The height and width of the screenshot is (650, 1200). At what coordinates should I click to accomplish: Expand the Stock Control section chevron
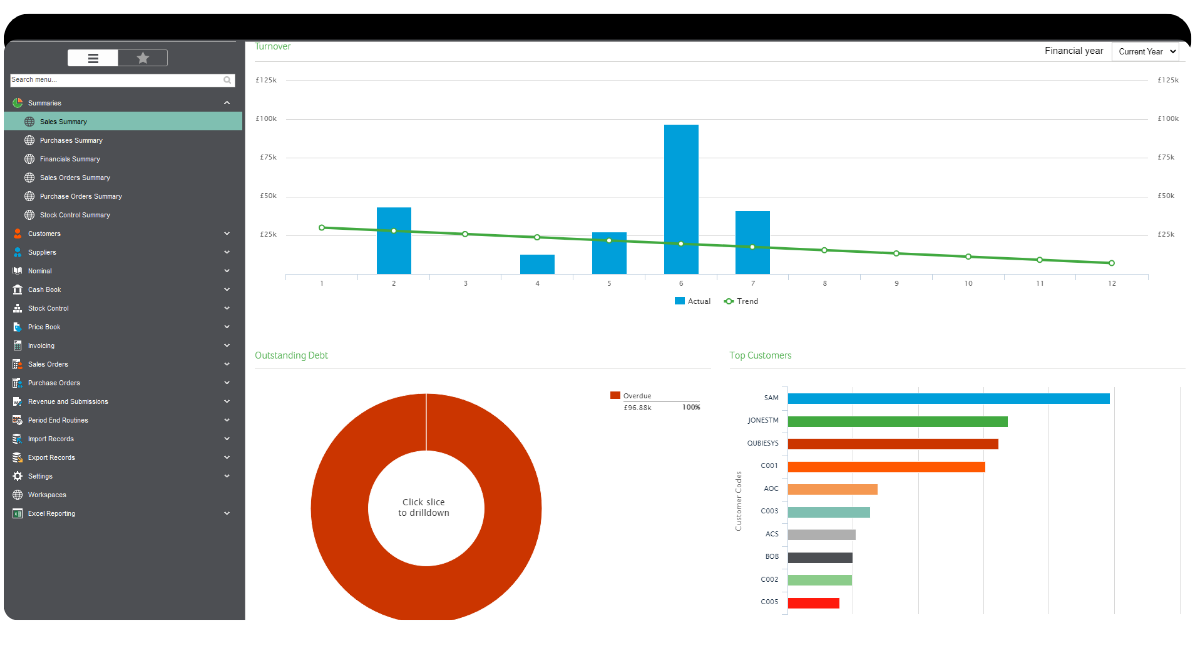227,308
